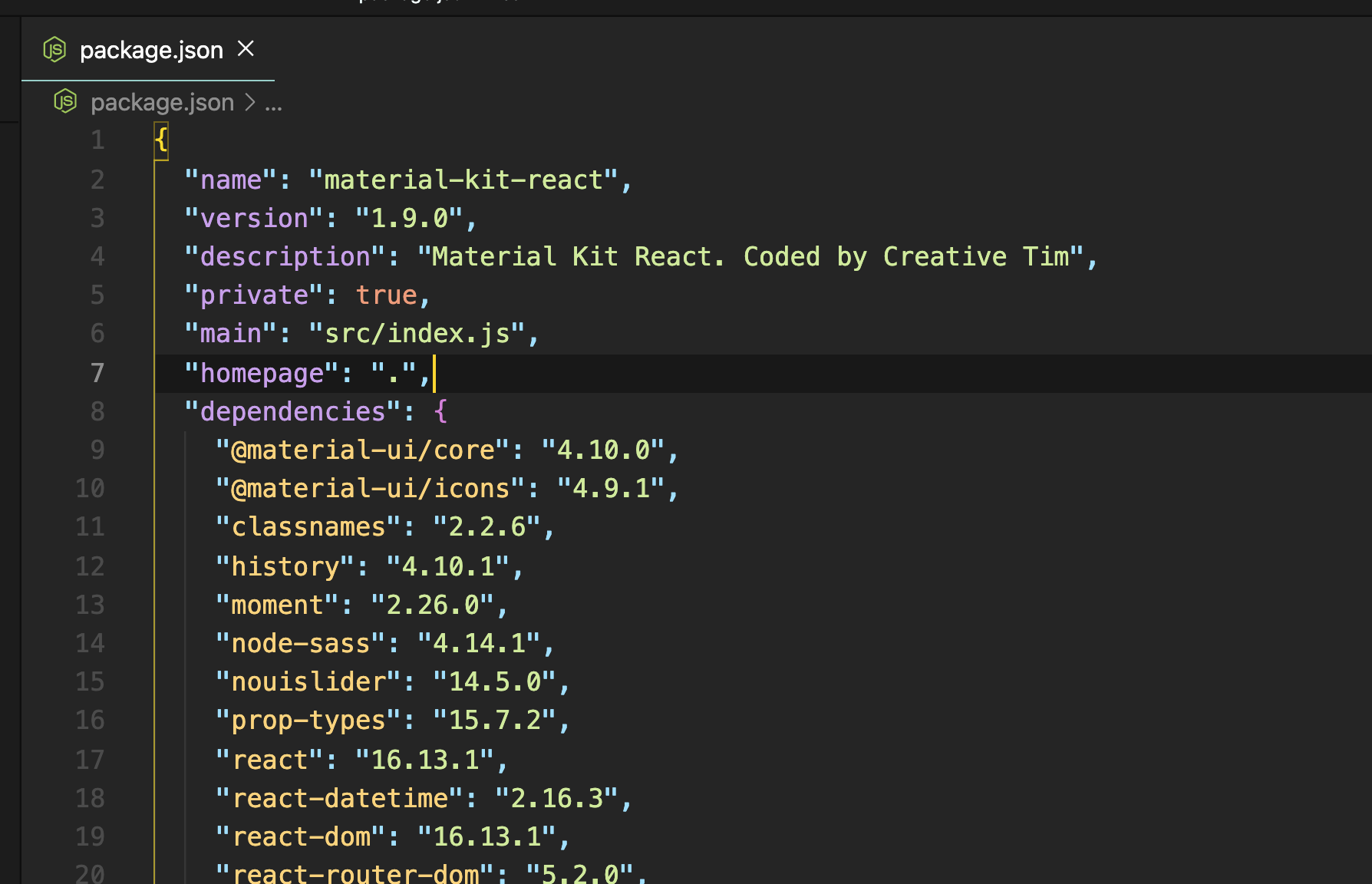Screen dimensions: 1372x884
Task: Click the "2.26.0" version string
Action: [433, 605]
